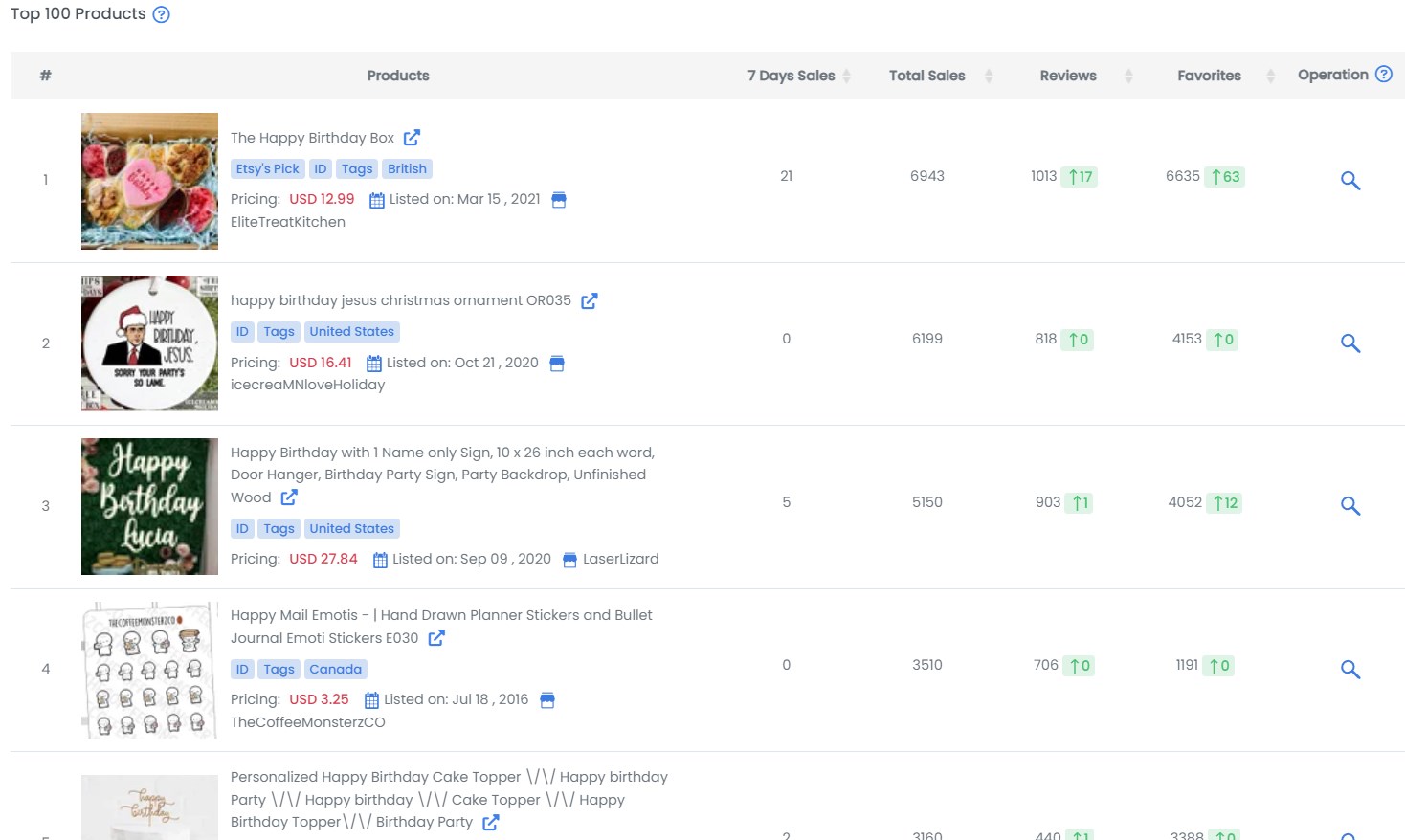This screenshot has height=840, width=1405.
Task: Click the shop icon before LaserLizard
Action: pos(569,560)
